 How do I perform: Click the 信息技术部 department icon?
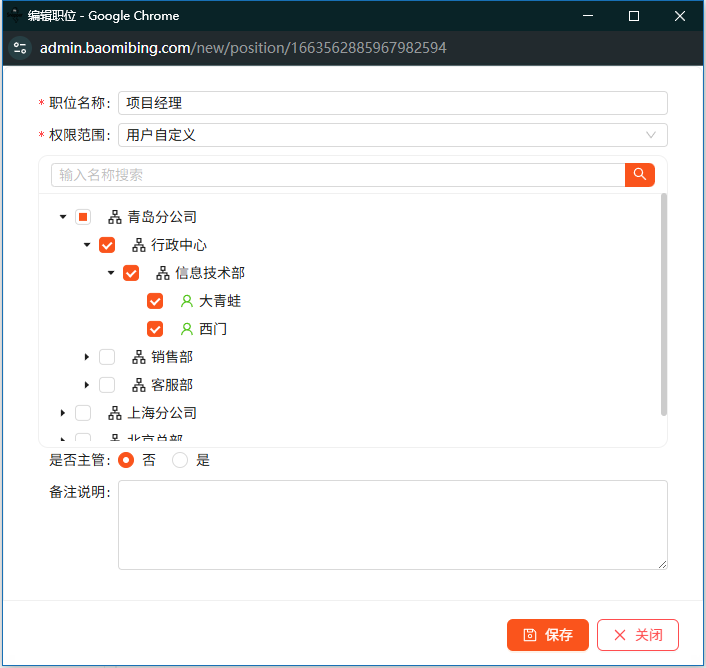(163, 273)
